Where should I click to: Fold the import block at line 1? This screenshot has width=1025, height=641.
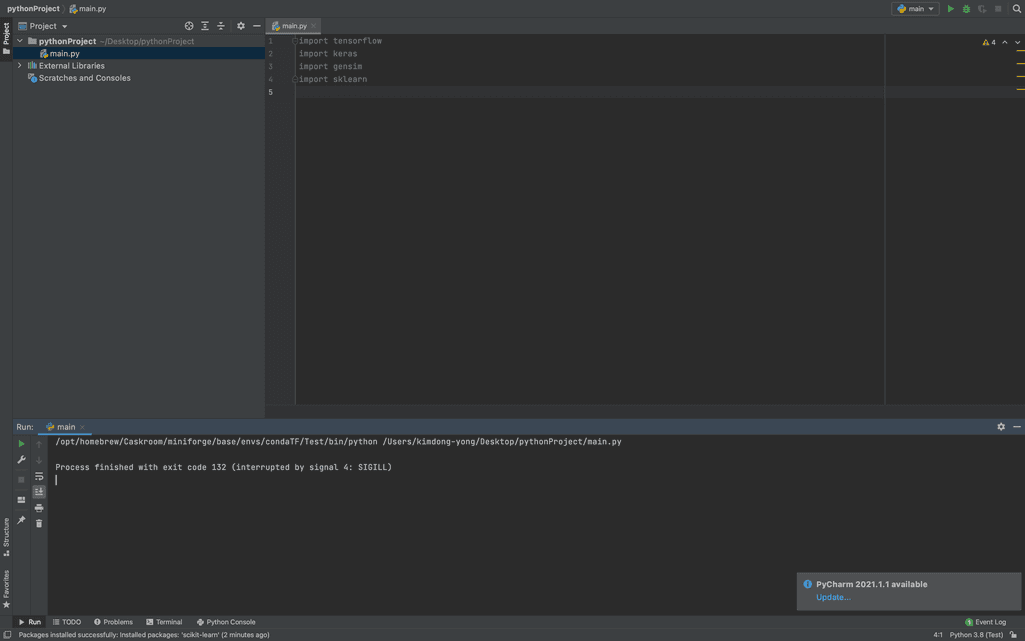295,41
